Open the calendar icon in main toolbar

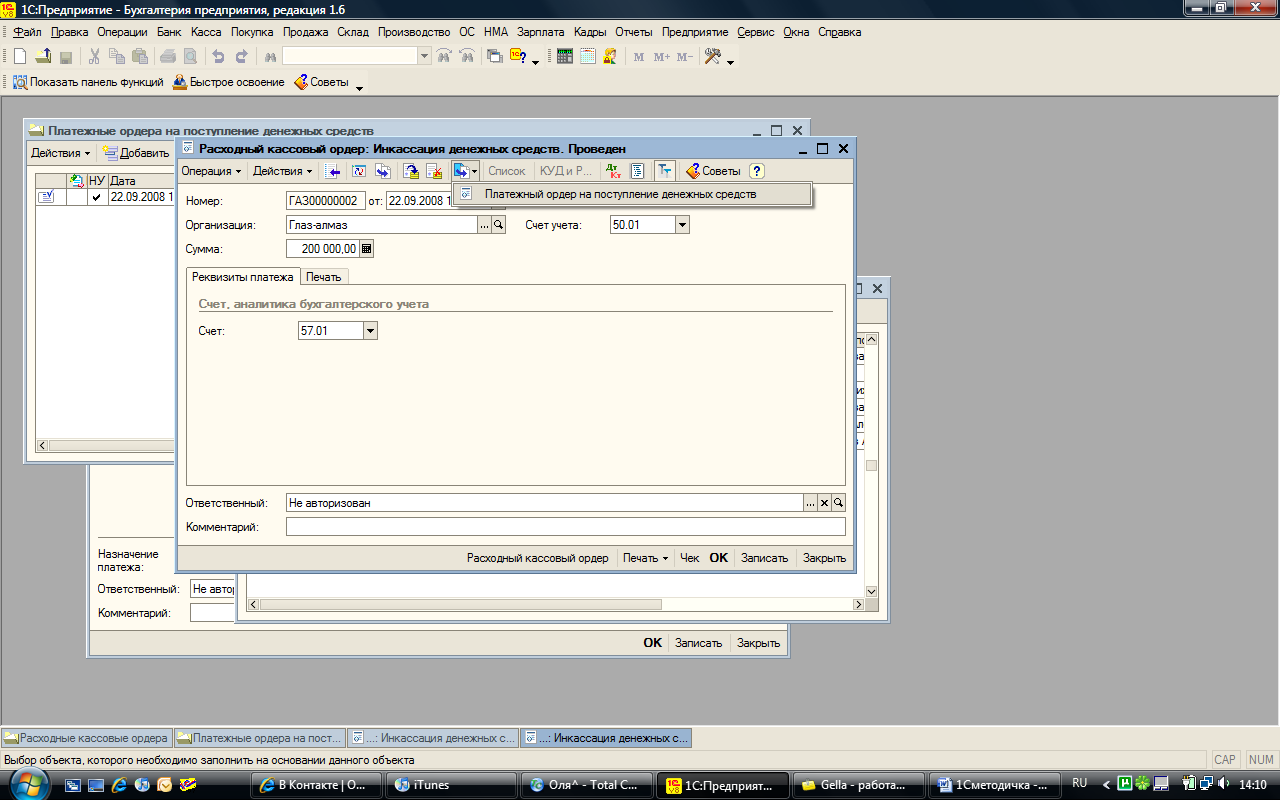588,57
